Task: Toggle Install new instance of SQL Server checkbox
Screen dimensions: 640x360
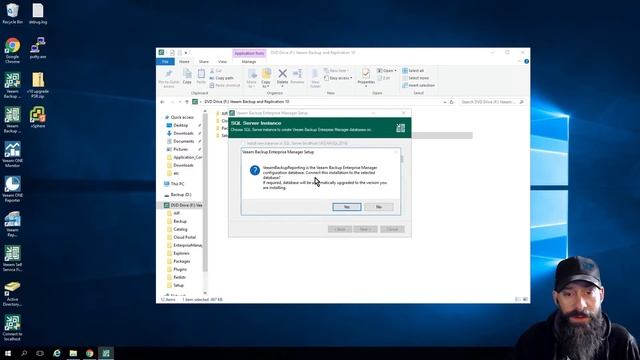Action: coord(243,144)
